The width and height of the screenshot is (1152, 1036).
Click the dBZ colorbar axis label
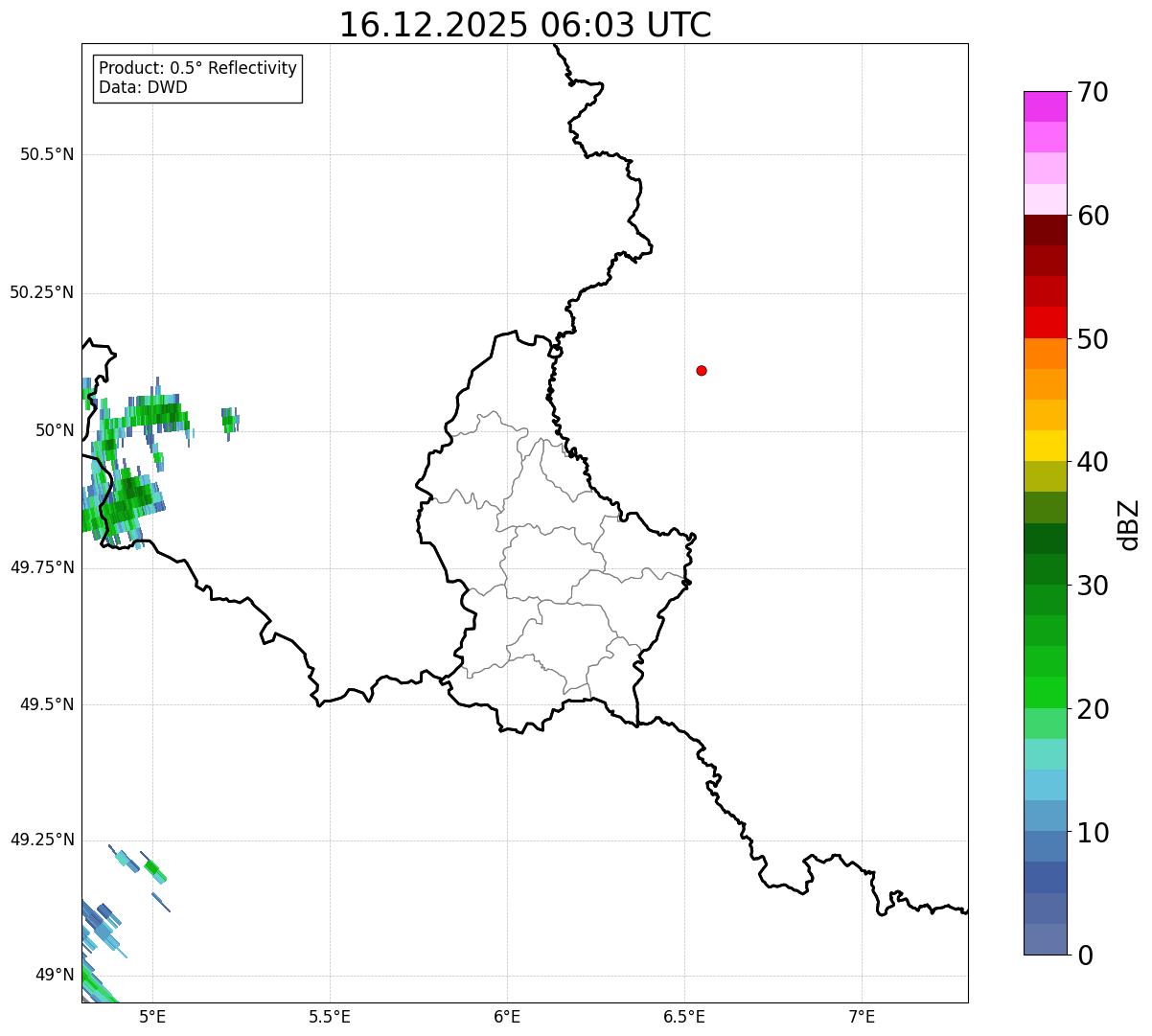1130,524
